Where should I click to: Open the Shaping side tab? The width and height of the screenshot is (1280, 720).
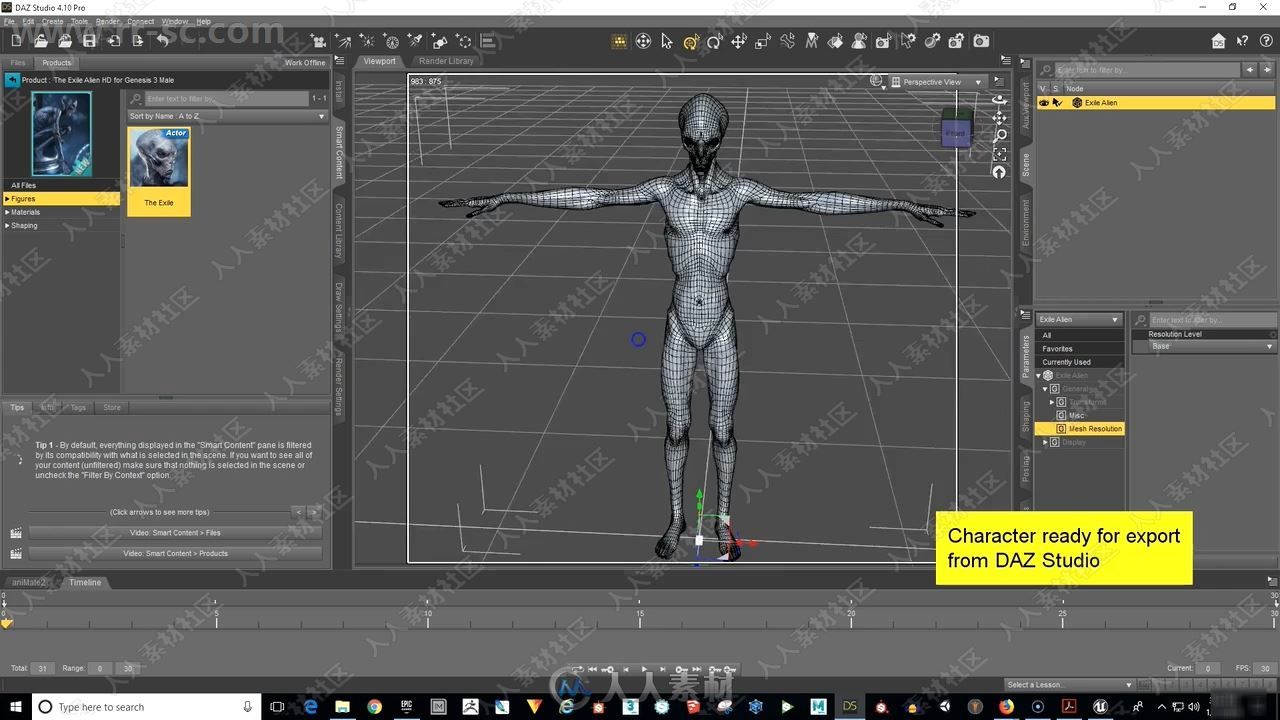1025,417
